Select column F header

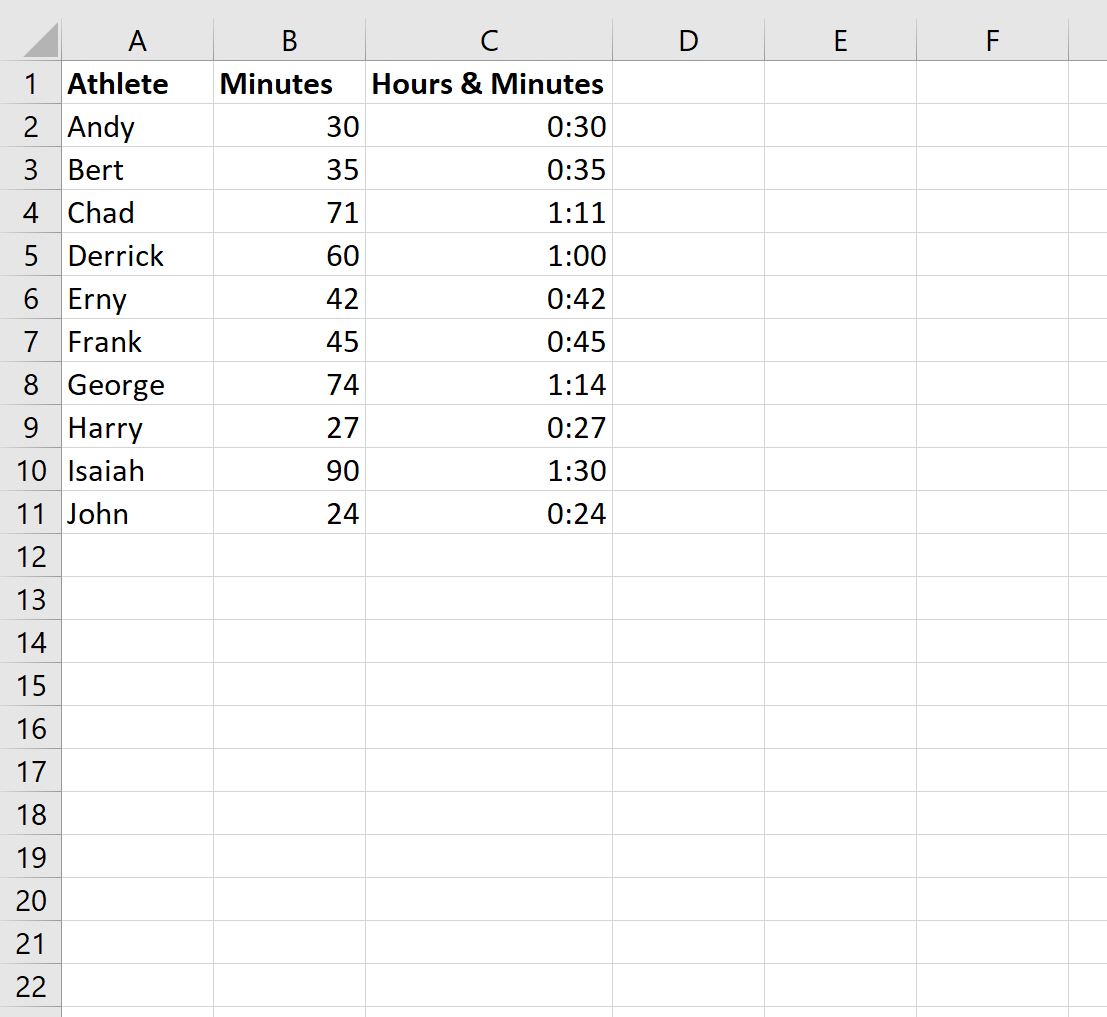(x=991, y=40)
